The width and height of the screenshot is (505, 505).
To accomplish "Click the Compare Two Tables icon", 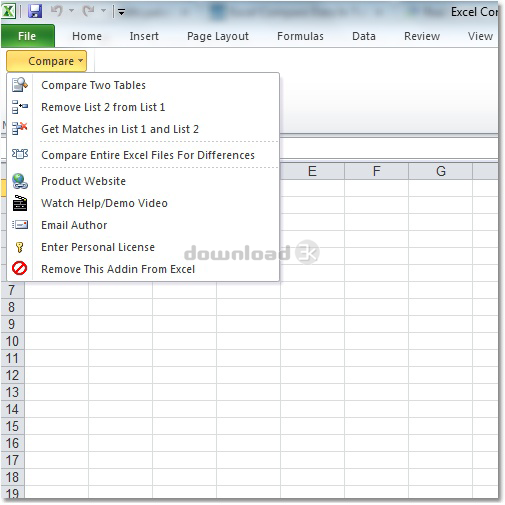I will tap(20, 85).
